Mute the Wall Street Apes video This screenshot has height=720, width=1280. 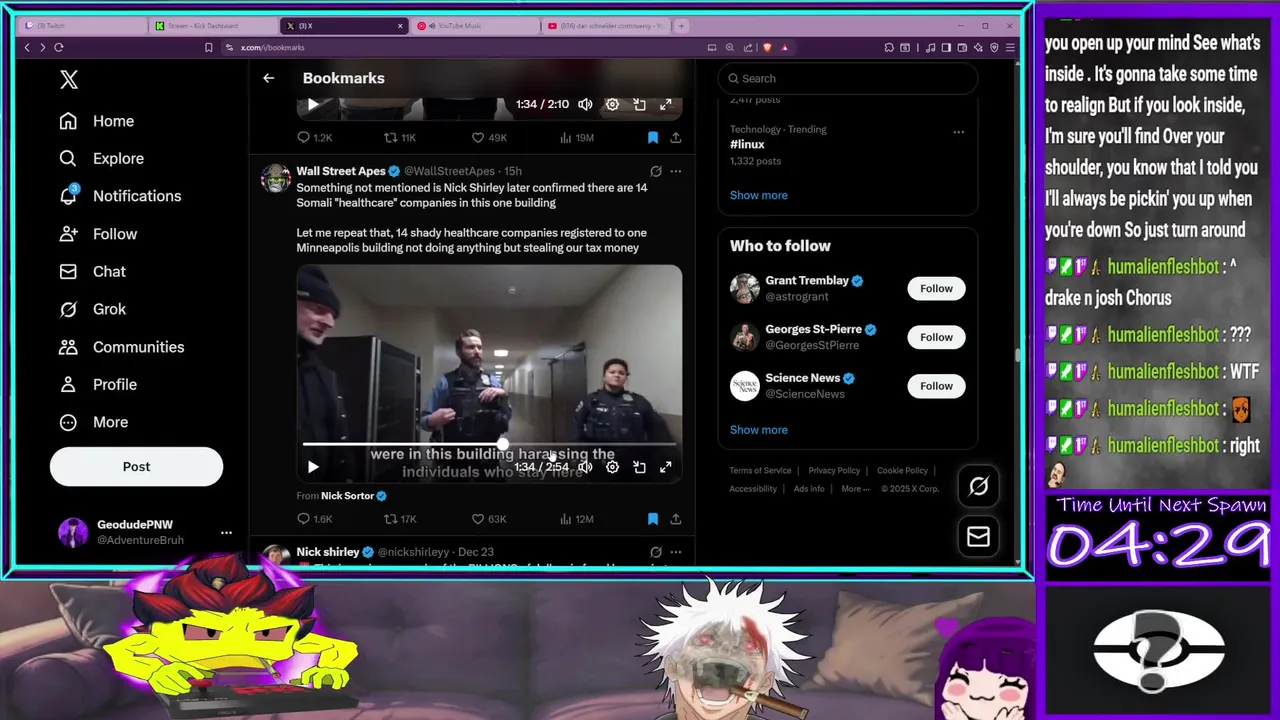[x=585, y=467]
